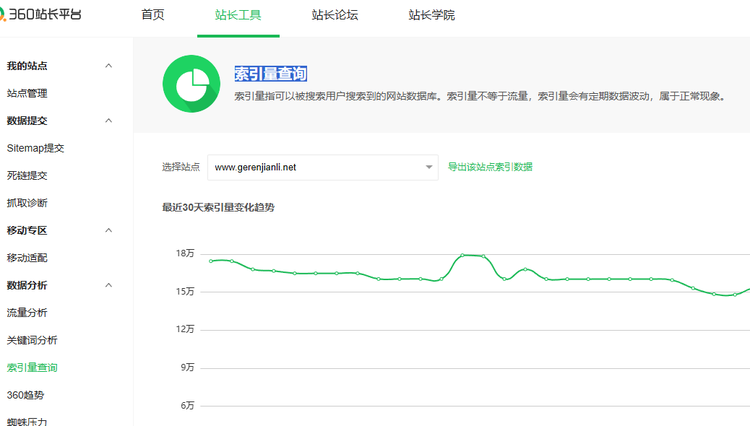Screen dimensions: 750x426
Task: Click 导出该站点索引数据 link
Action: click(490, 167)
